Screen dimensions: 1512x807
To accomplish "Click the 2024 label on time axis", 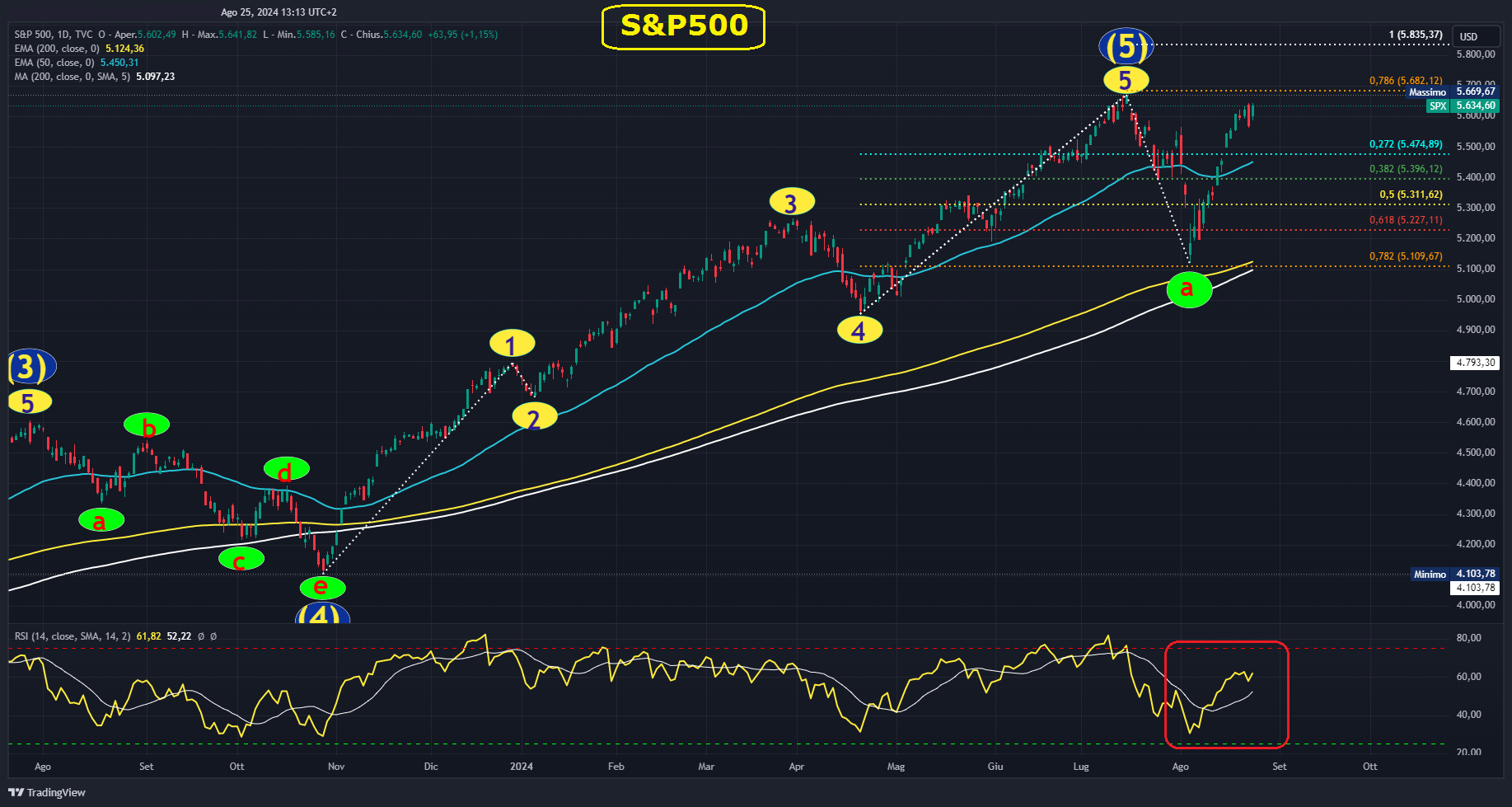I will pyautogui.click(x=522, y=767).
